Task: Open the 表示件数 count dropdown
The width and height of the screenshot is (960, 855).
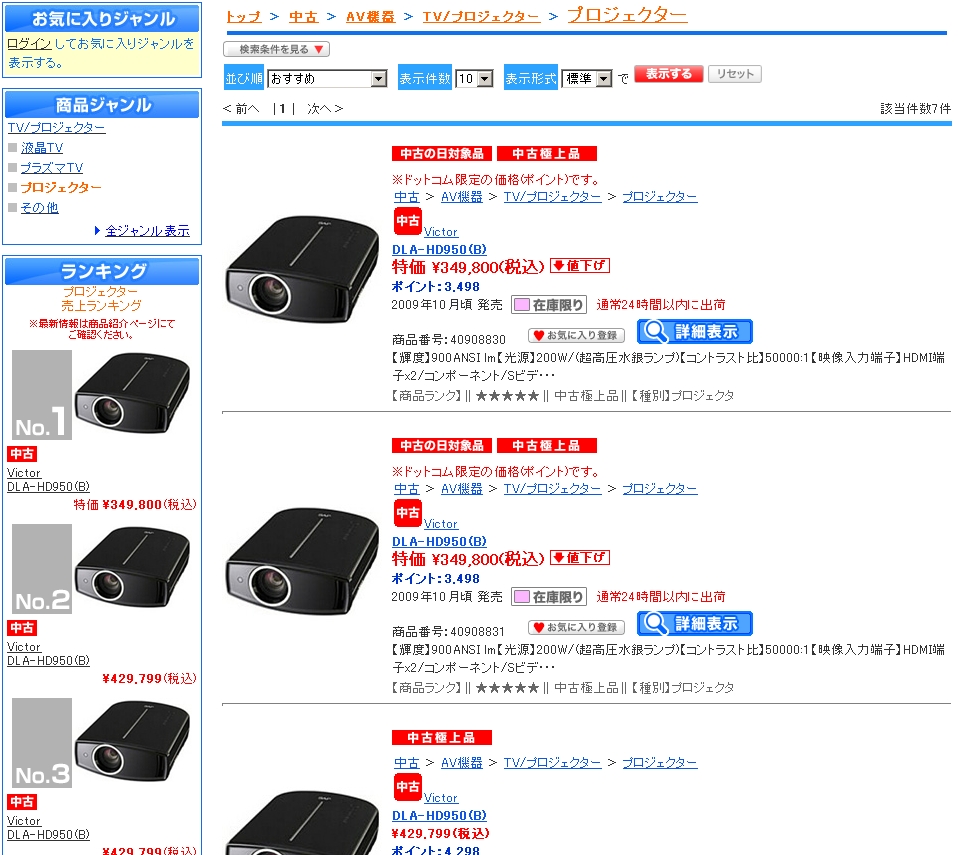Action: [474, 78]
